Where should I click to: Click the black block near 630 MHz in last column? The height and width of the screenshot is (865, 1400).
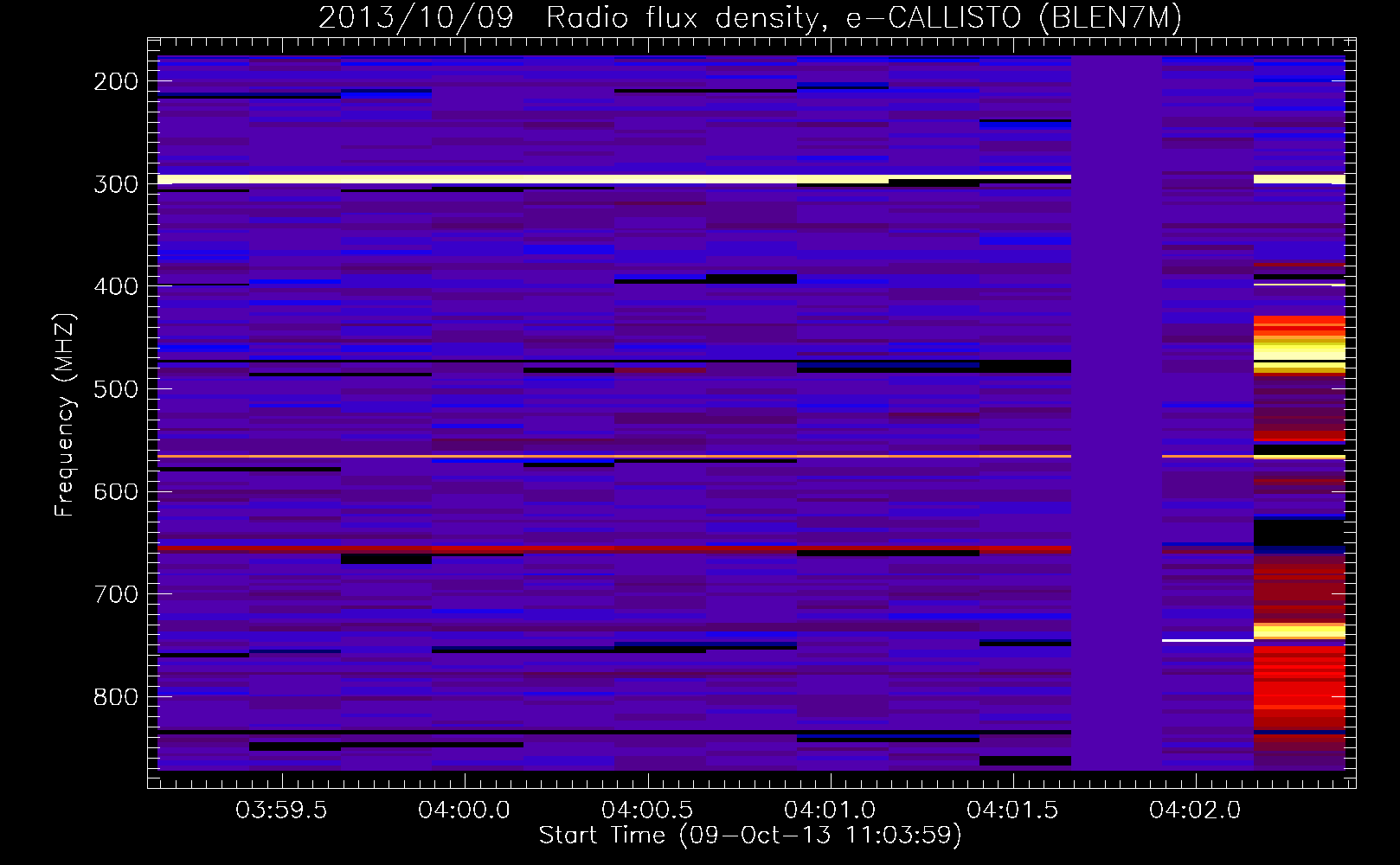[x=1300, y=533]
